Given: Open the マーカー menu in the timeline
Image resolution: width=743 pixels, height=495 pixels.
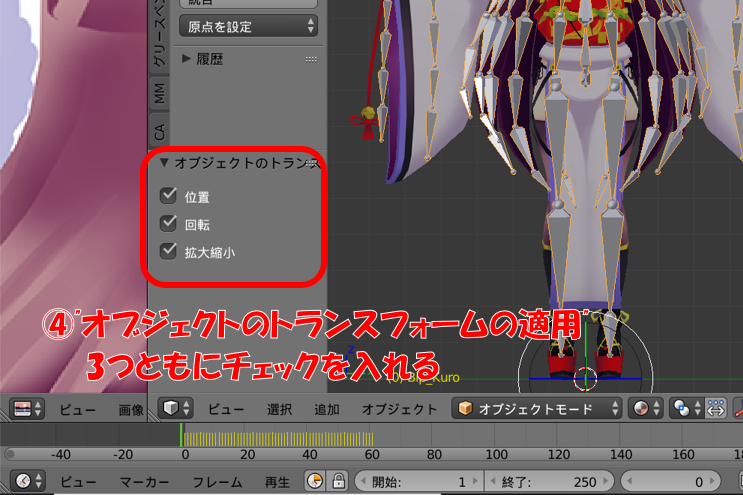Looking at the screenshot, I should click(145, 481).
